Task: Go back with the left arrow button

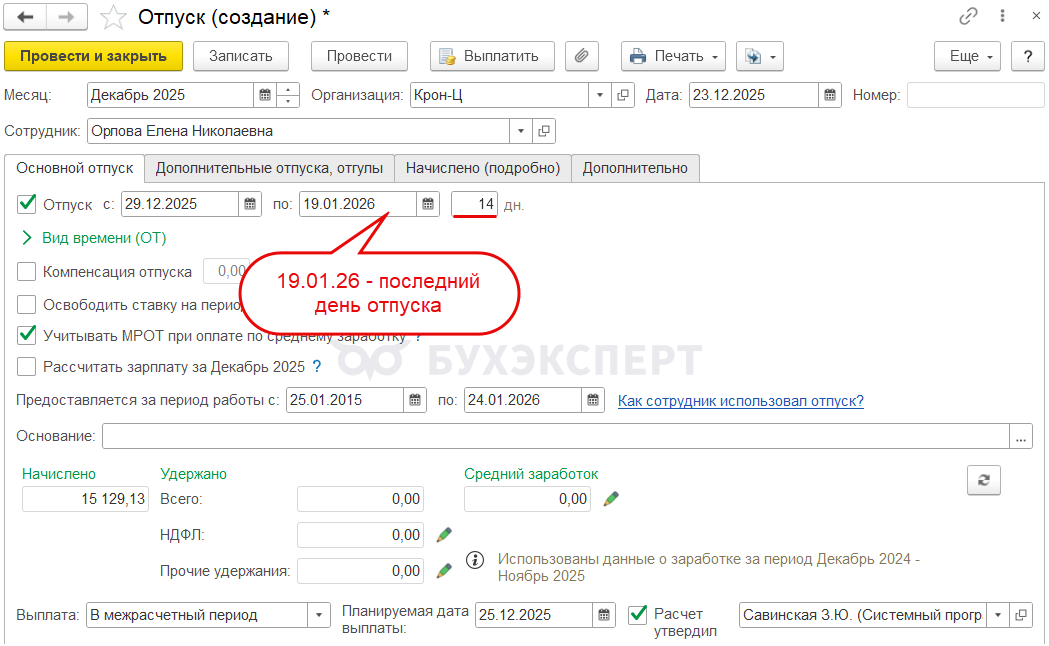Action: 25,17
